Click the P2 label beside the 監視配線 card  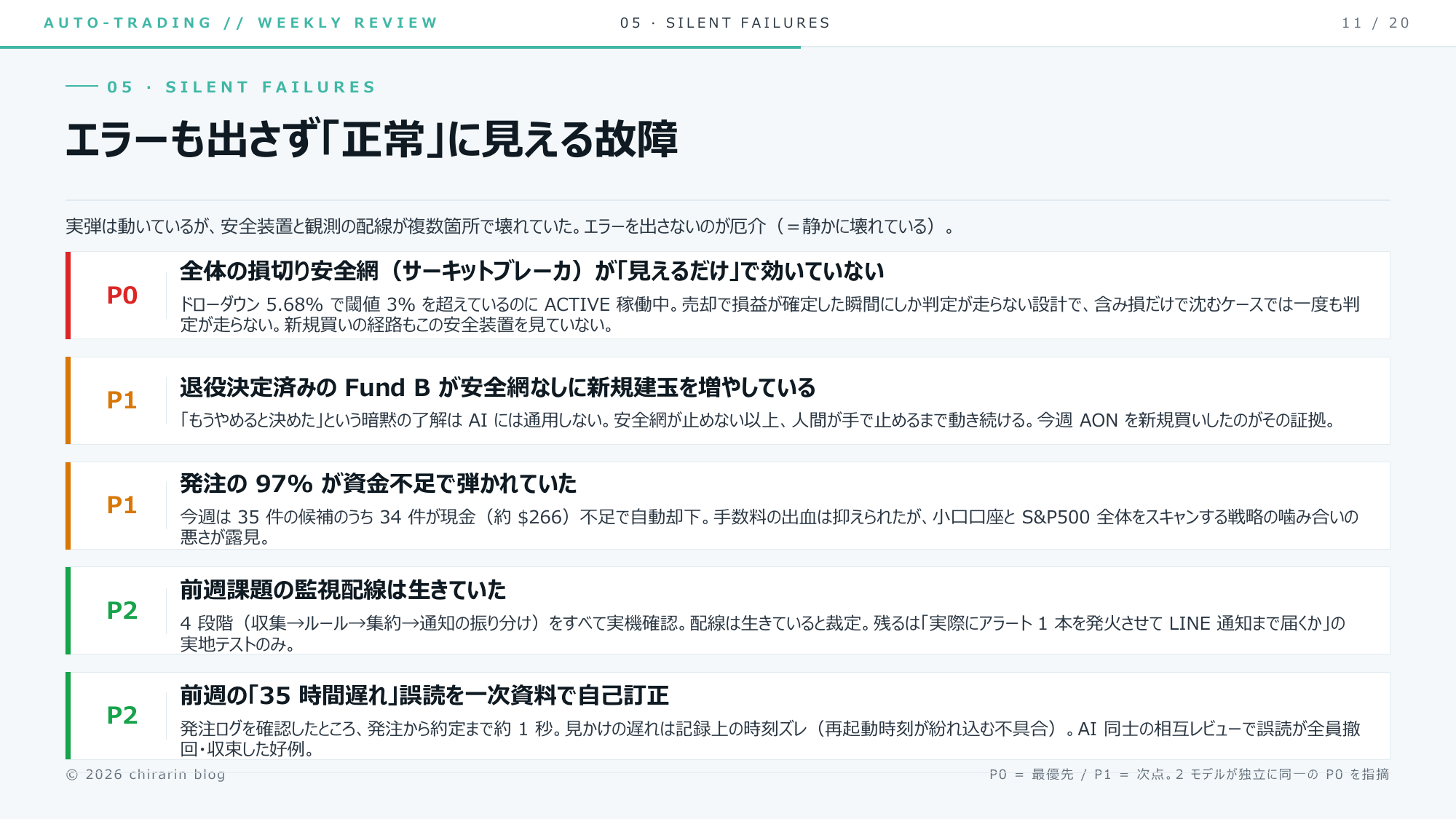pos(122,610)
